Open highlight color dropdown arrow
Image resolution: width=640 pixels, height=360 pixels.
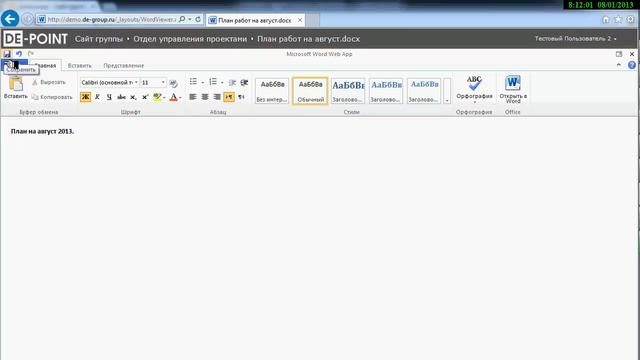click(x=164, y=98)
